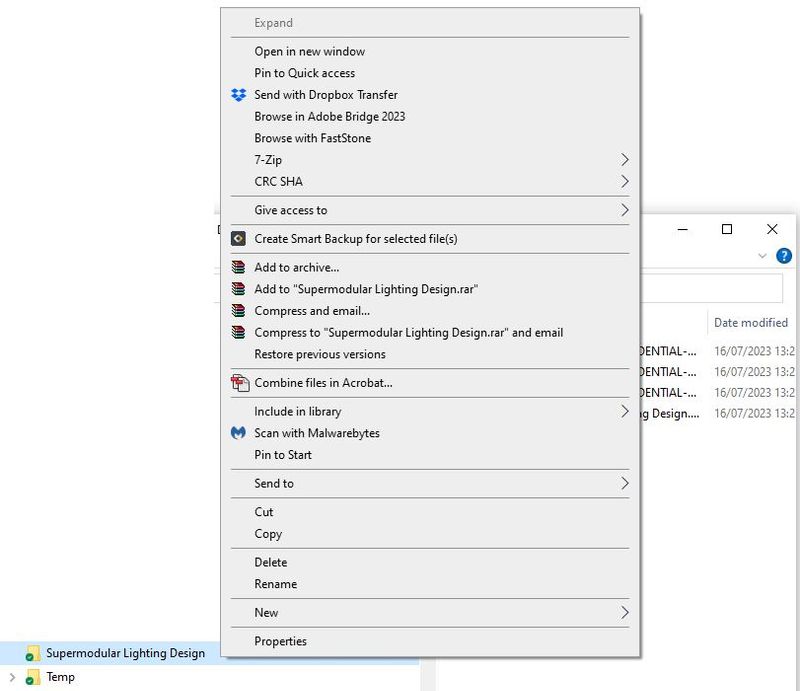
Task: Click the Malwarebytes icon in the context menu
Action: pos(238,433)
